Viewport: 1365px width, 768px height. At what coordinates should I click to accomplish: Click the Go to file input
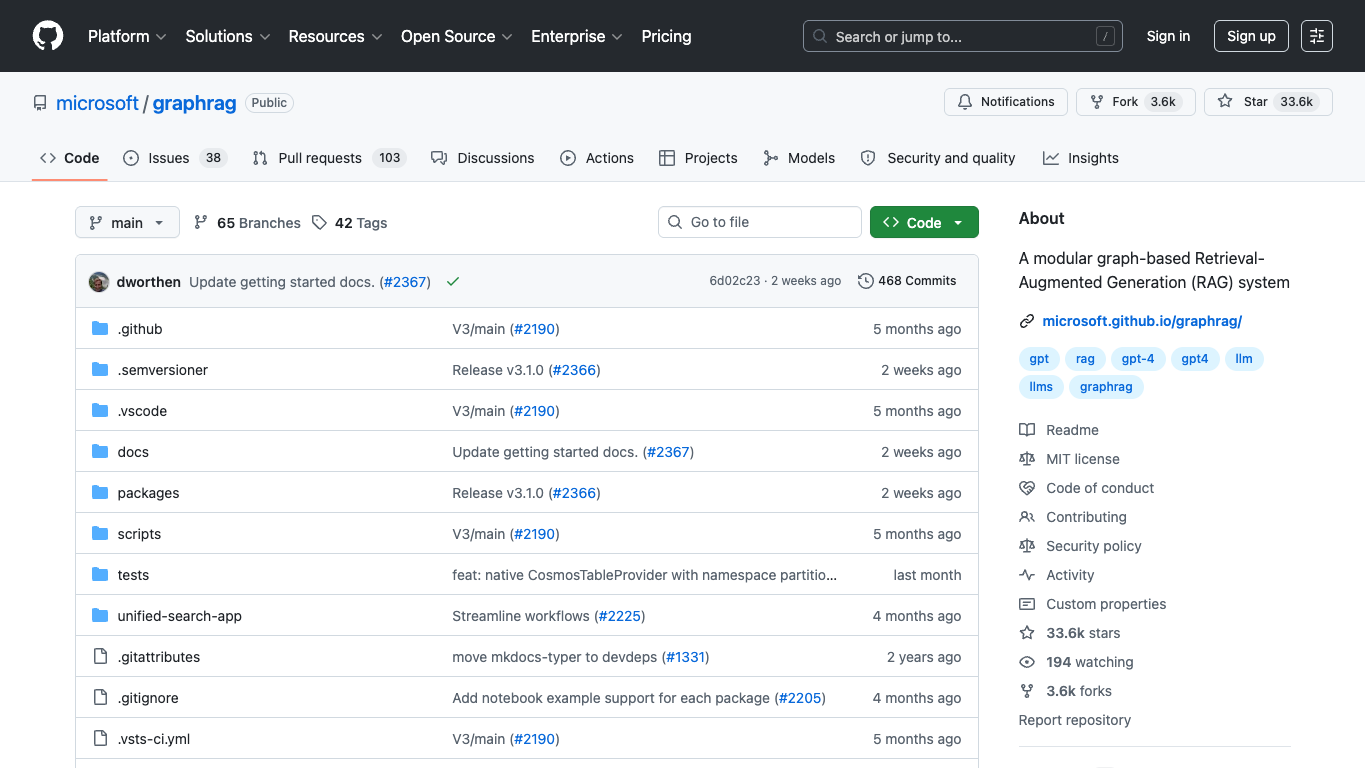(760, 222)
